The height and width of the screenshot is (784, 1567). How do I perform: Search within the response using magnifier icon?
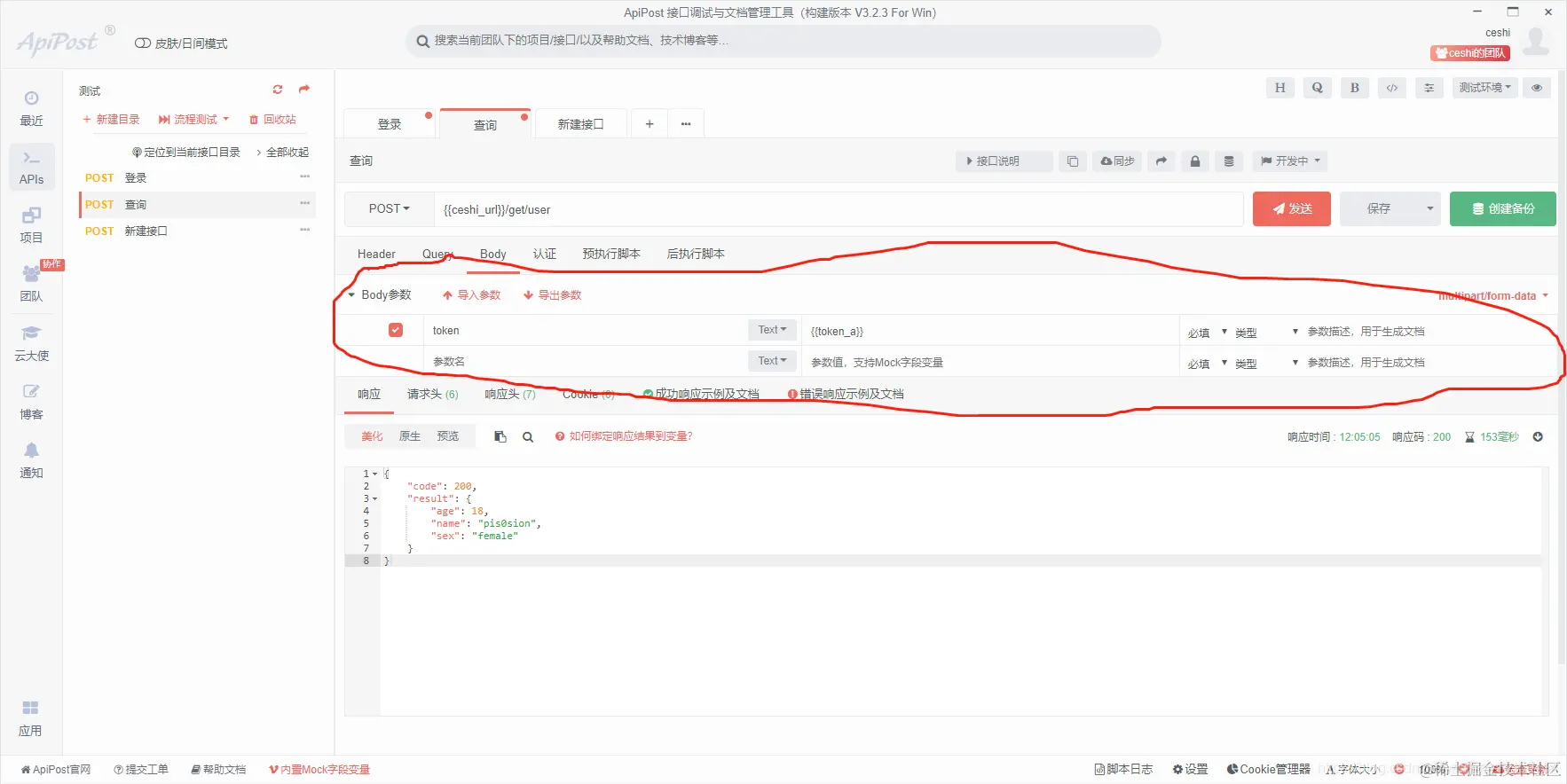pyautogui.click(x=528, y=436)
